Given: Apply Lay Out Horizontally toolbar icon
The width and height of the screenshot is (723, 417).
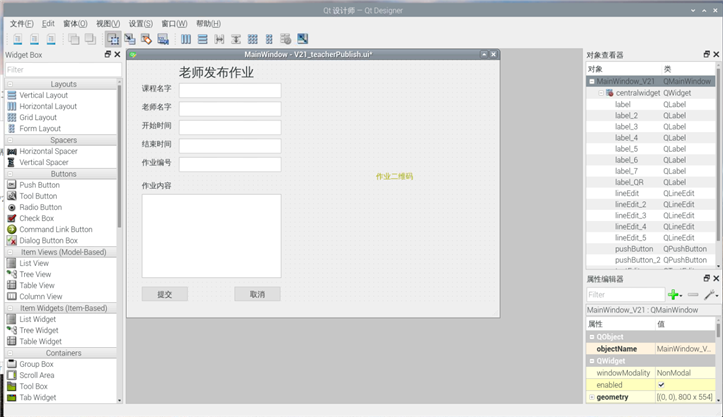Looking at the screenshot, I should tap(186, 39).
